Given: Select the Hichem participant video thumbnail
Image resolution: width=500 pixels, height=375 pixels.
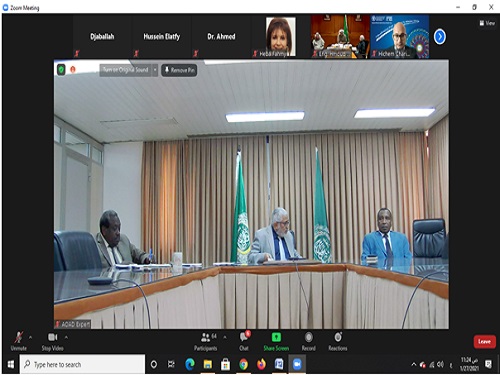Looking at the screenshot, I should pos(399,36).
